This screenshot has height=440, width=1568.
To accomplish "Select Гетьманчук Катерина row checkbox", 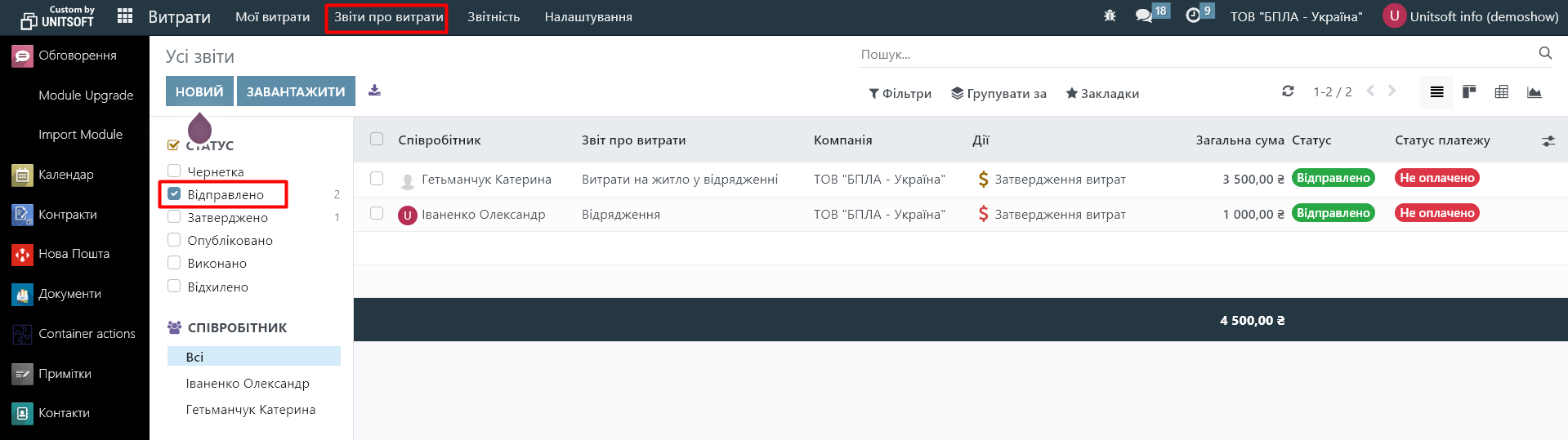I will pyautogui.click(x=377, y=179).
